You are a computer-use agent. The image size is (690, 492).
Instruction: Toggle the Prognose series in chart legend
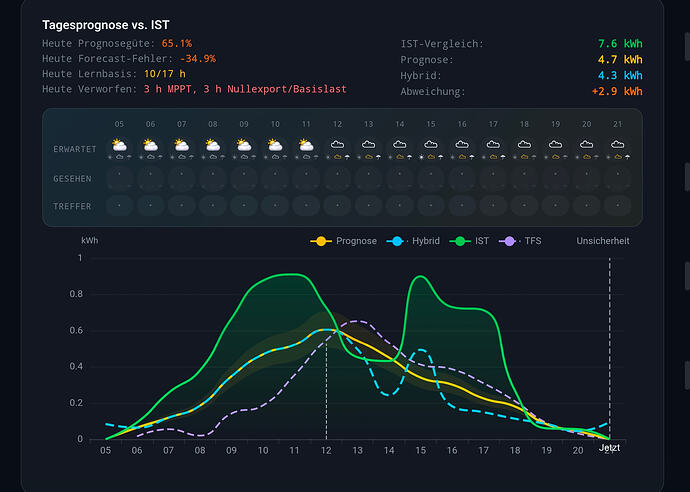[x=344, y=241]
